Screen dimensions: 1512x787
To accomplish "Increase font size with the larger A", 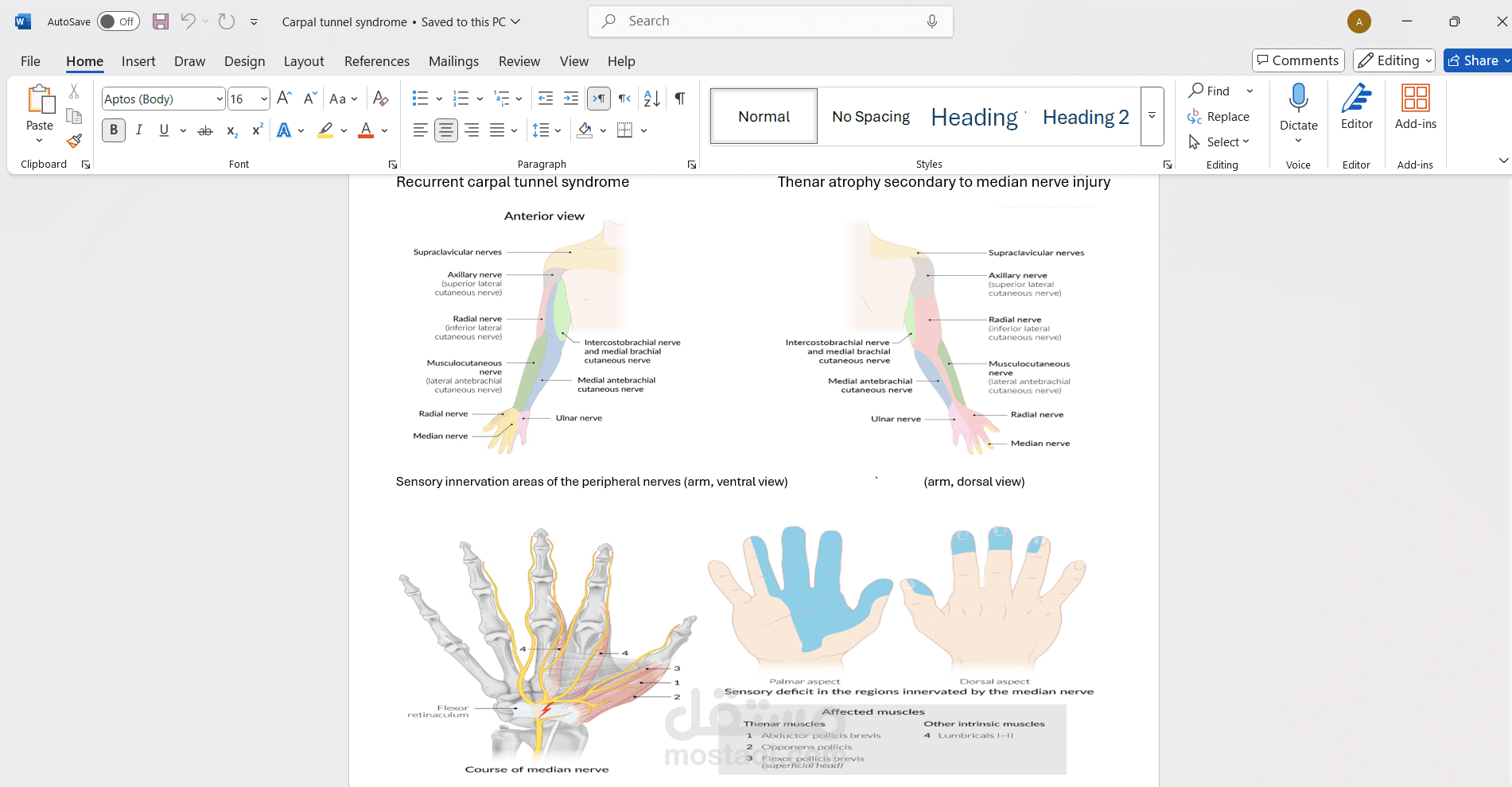I will (284, 99).
